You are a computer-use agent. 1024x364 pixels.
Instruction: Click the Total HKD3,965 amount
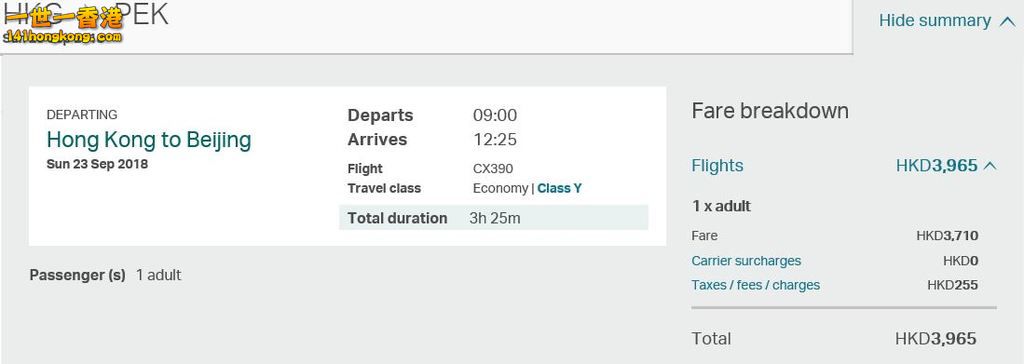pyautogui.click(x=935, y=339)
